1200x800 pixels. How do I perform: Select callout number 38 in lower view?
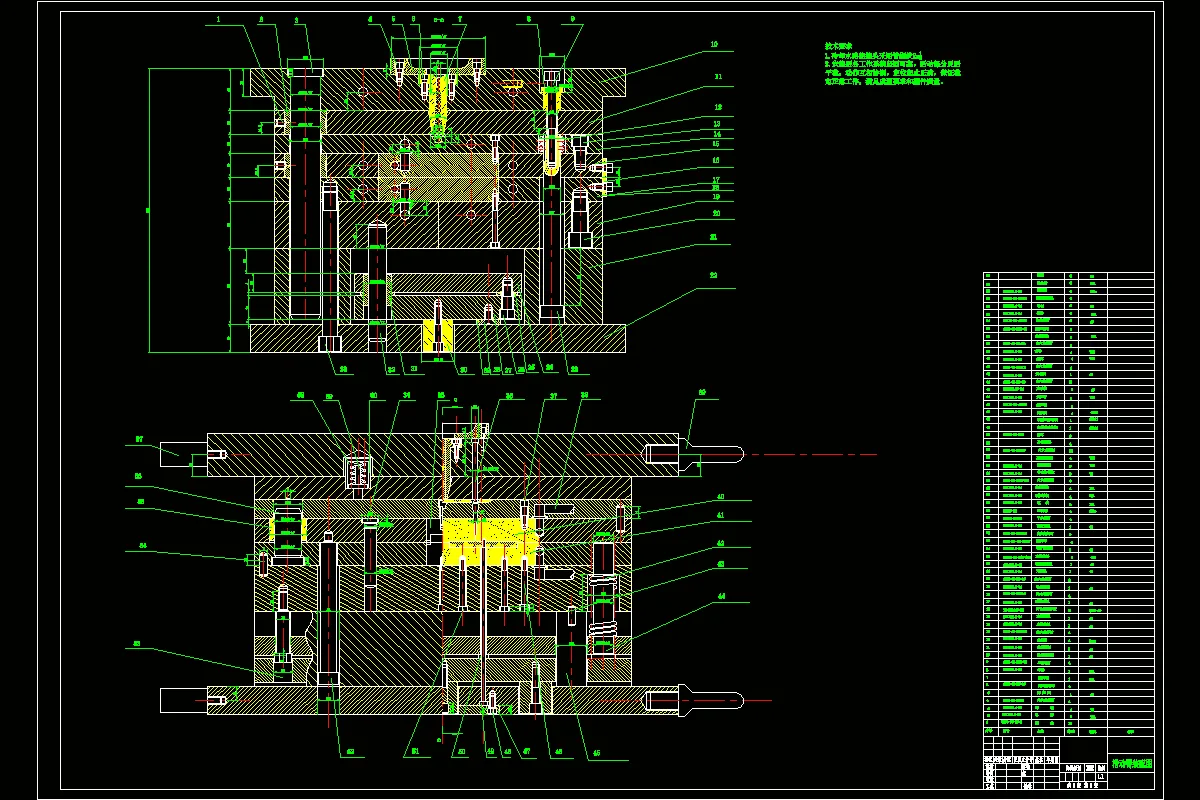(x=583, y=395)
